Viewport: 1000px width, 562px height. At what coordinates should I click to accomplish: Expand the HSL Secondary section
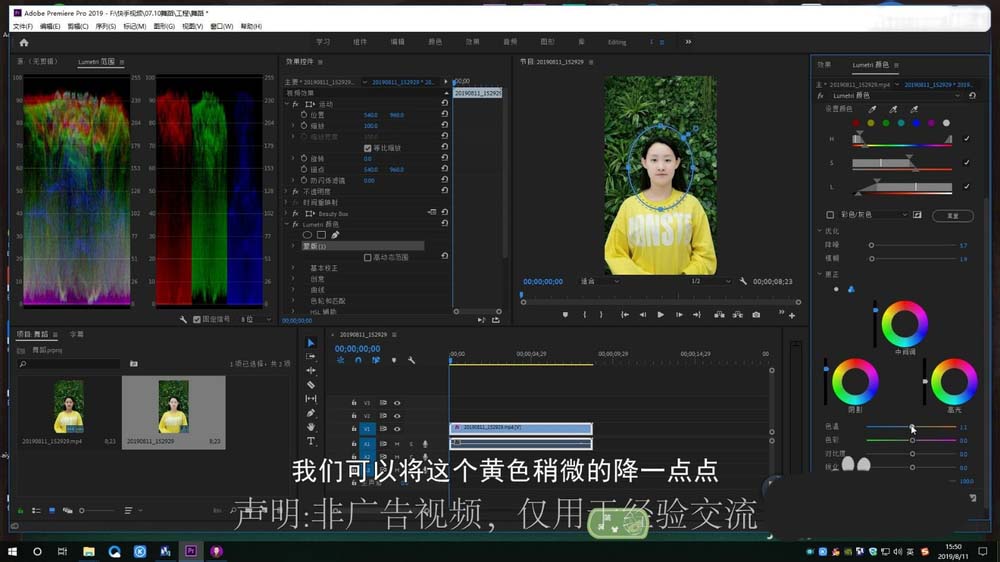[293, 311]
